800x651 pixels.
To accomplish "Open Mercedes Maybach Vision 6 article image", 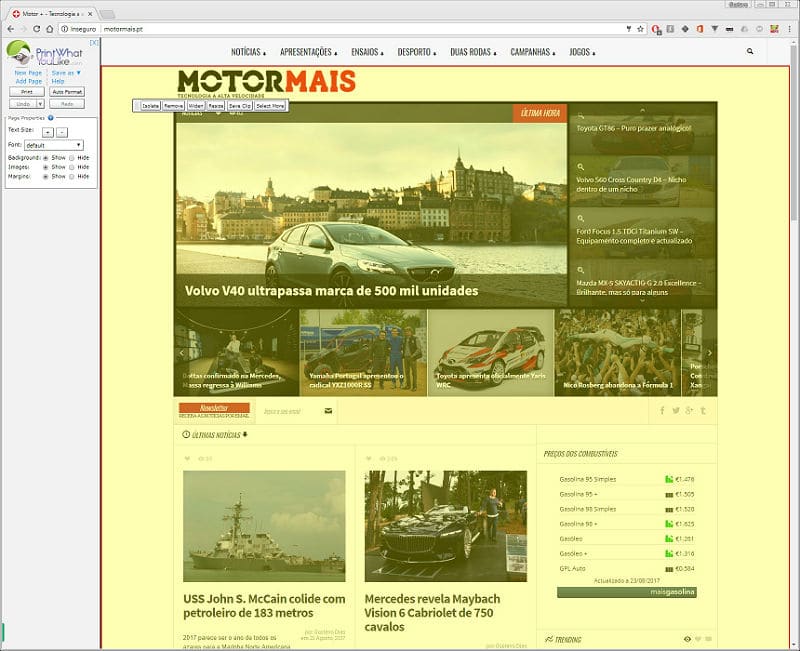I will 446,526.
